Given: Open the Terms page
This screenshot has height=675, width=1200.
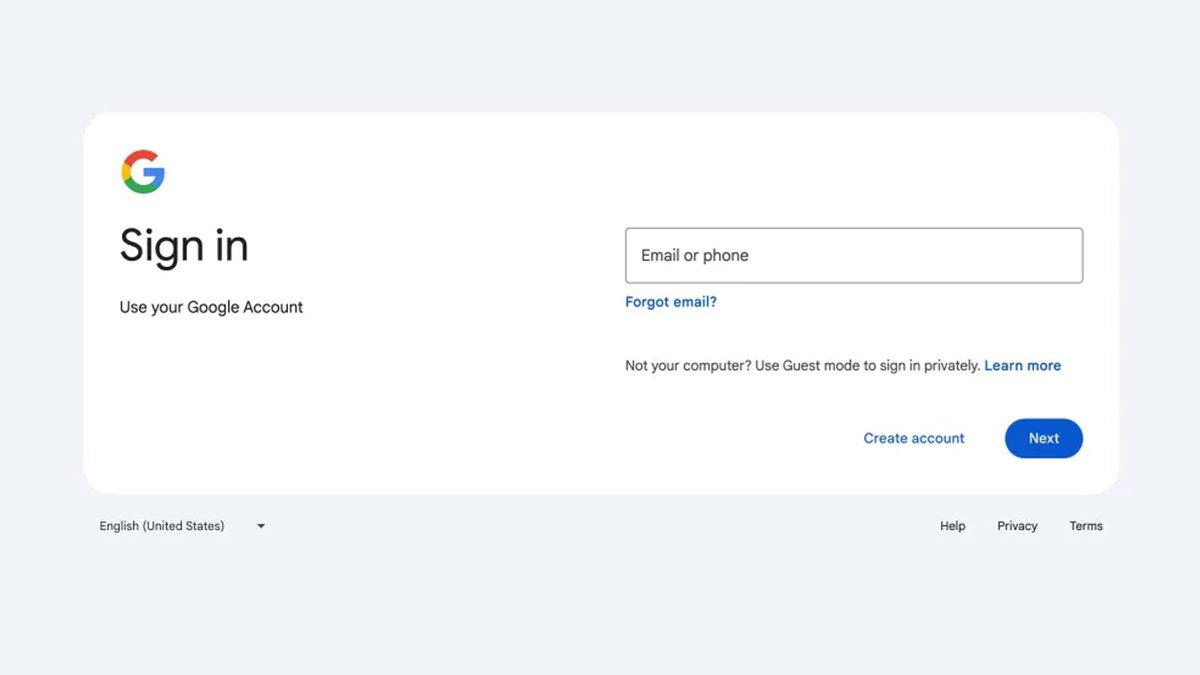Looking at the screenshot, I should [1086, 525].
